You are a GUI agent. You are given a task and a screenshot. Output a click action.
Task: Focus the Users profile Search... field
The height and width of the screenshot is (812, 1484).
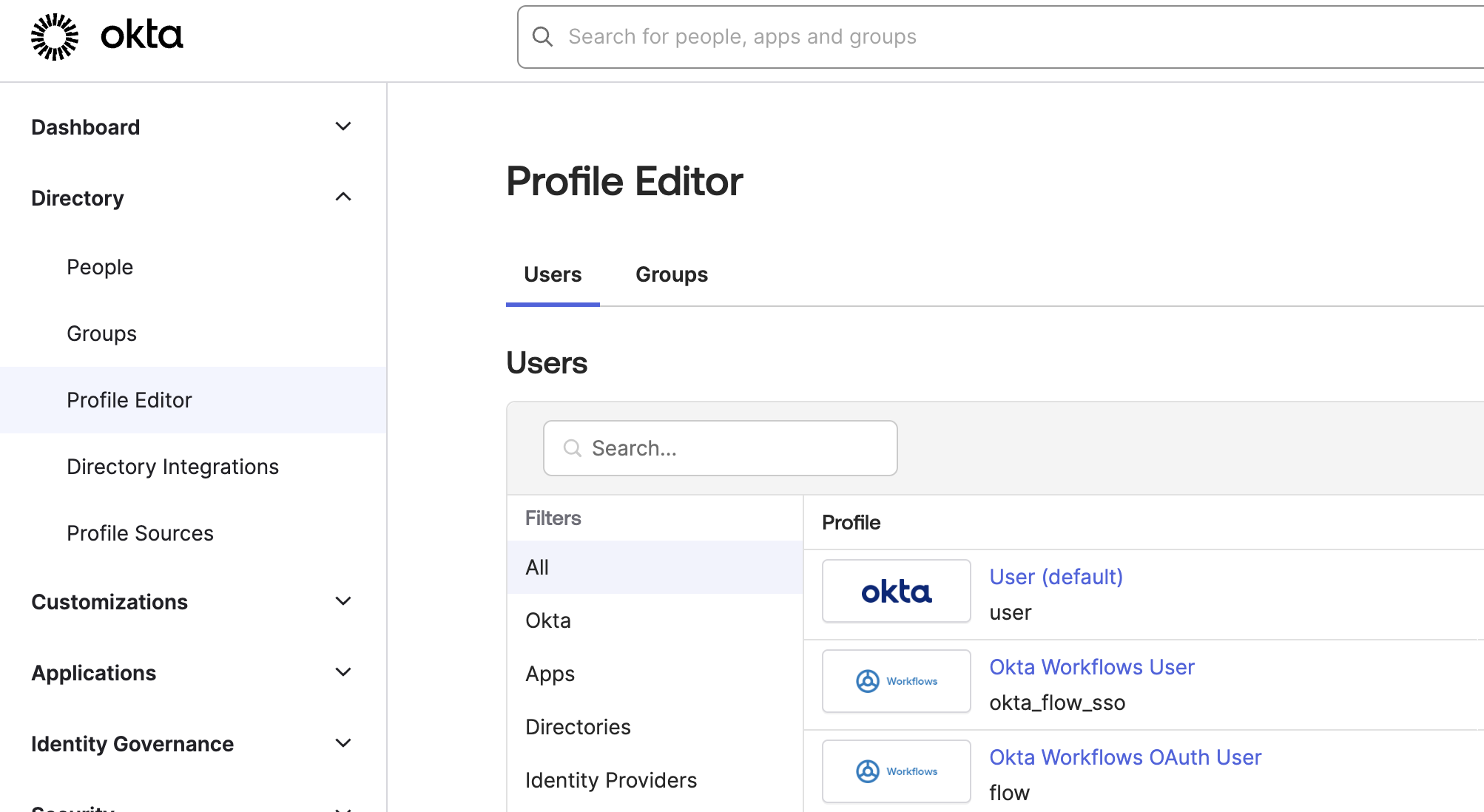[720, 448]
